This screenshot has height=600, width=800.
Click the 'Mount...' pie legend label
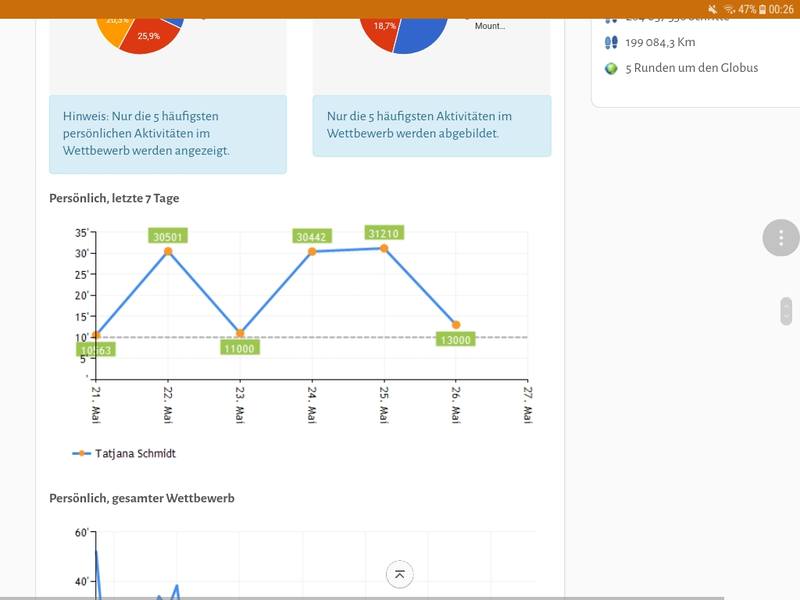tap(490, 26)
